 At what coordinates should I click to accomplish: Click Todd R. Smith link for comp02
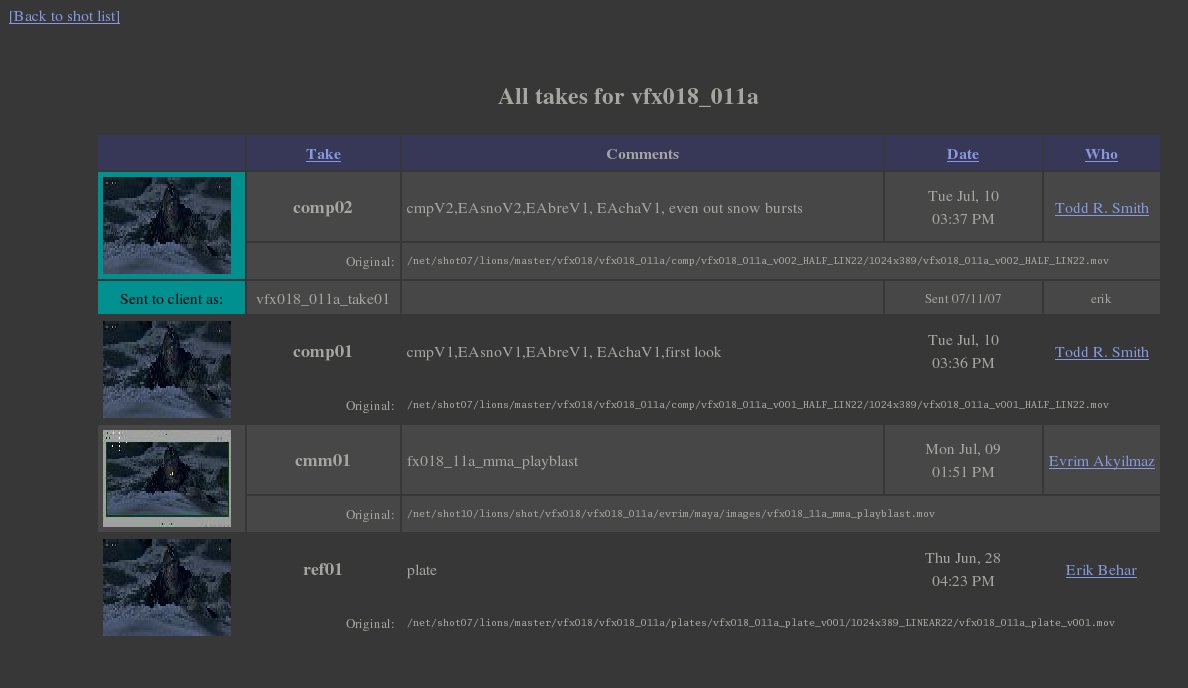pyautogui.click(x=1101, y=208)
